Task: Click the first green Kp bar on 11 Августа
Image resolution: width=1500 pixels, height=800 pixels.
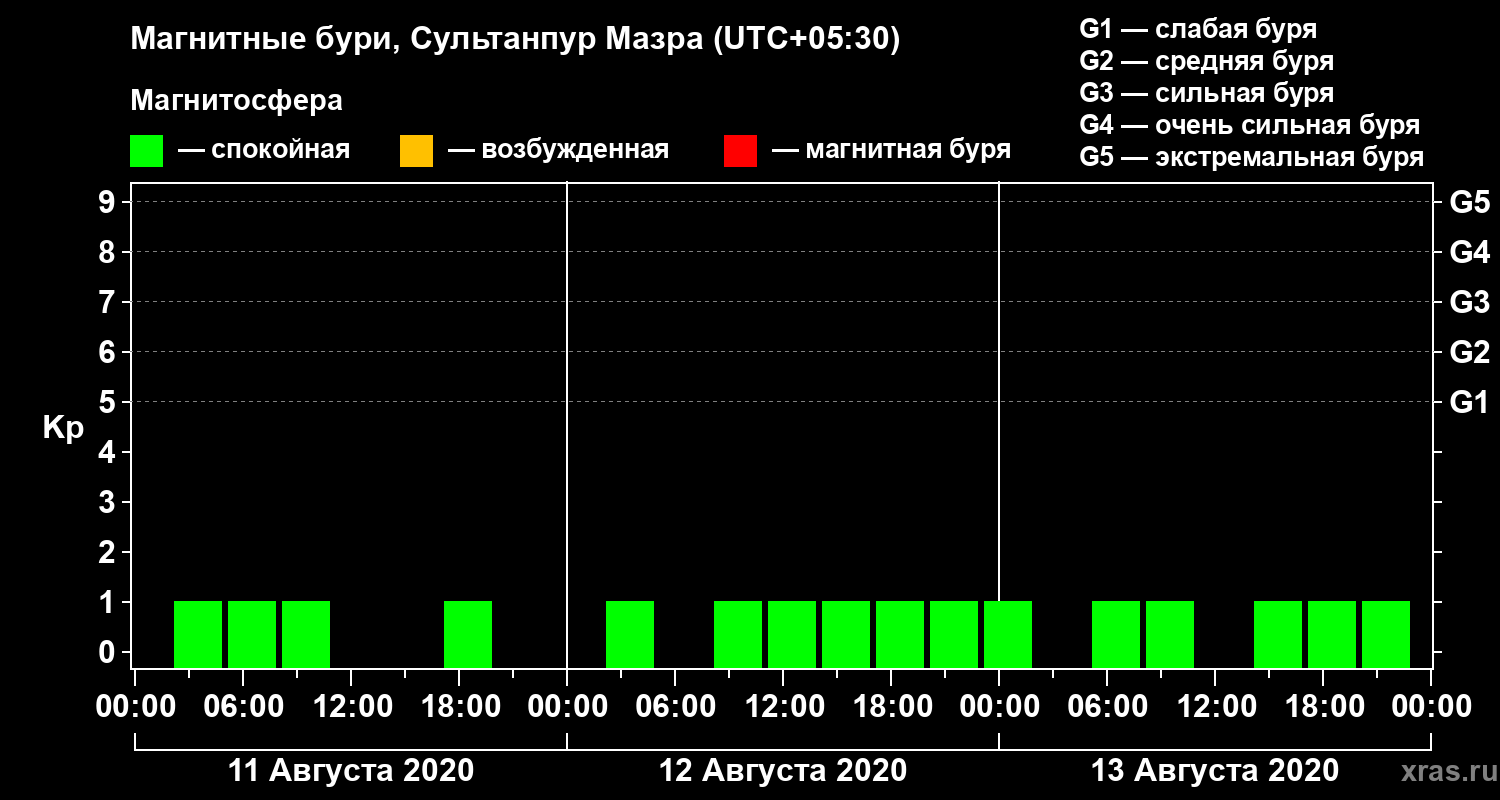Action: pos(198,634)
